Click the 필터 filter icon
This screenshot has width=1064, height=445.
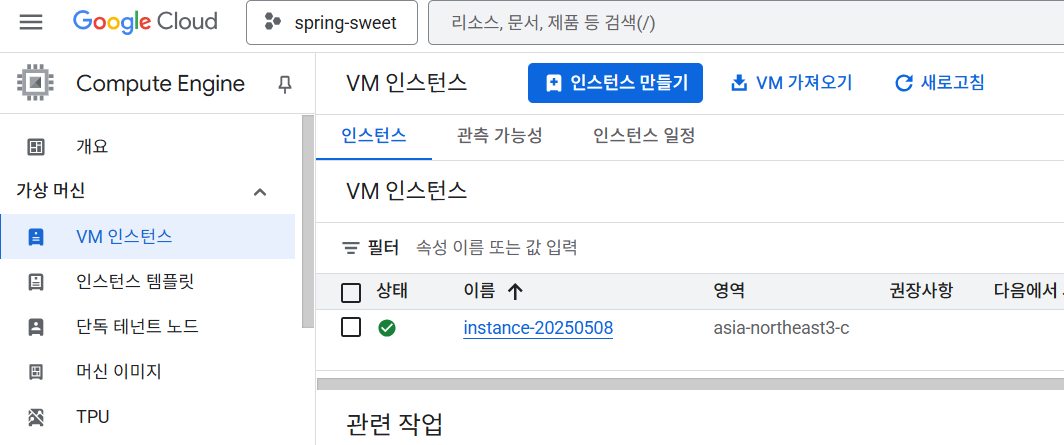click(x=350, y=248)
